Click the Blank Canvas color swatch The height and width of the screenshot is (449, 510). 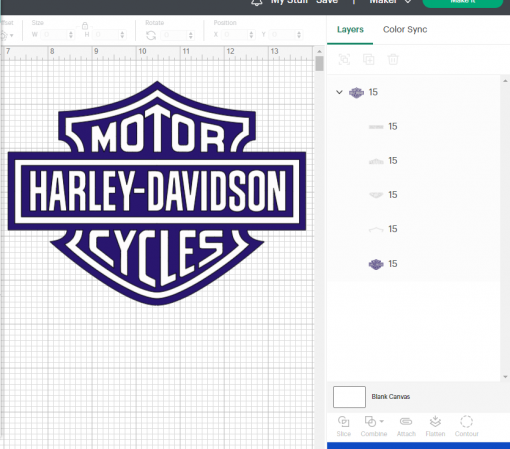[x=349, y=397]
